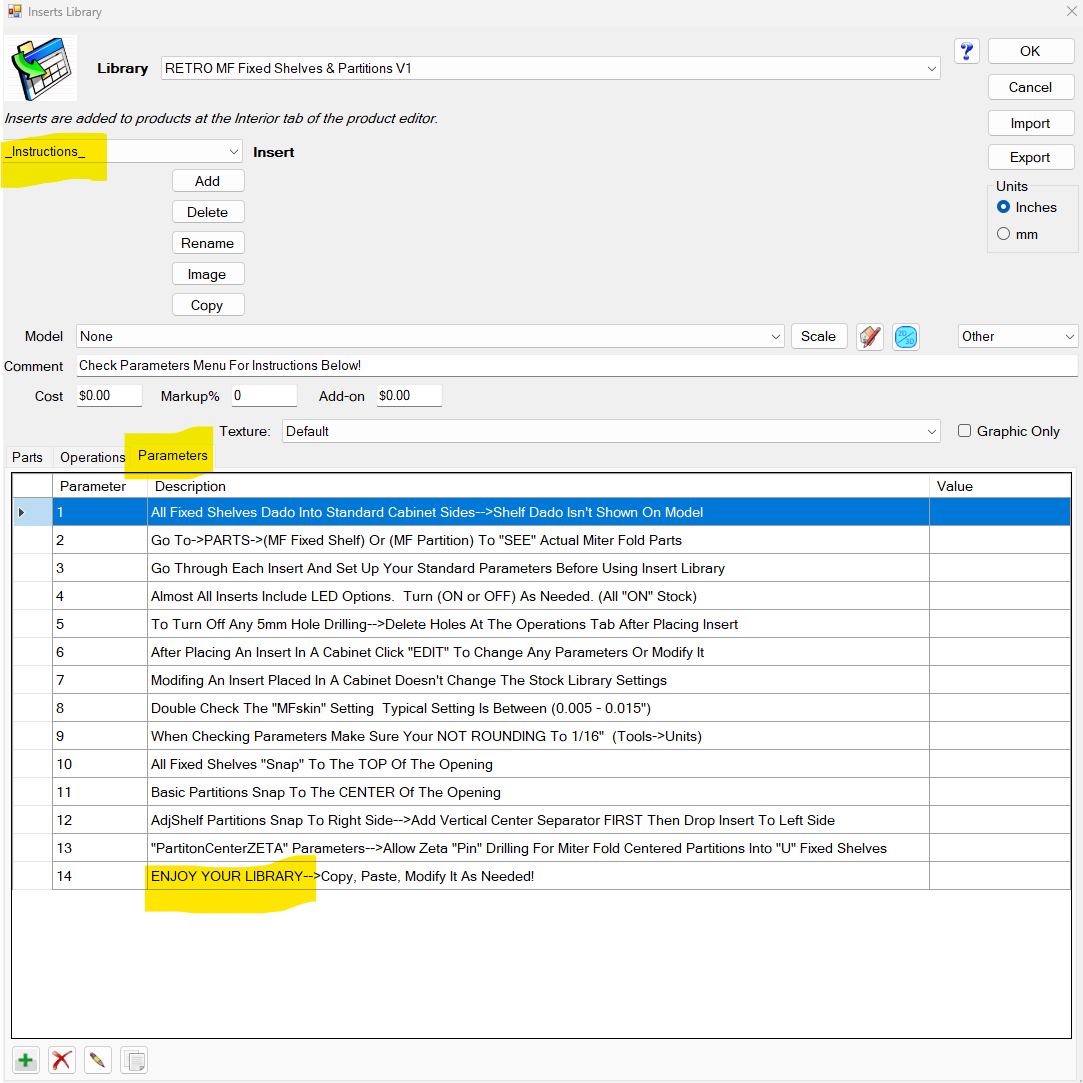
Task: Click the Export button
Action: tap(1030, 157)
